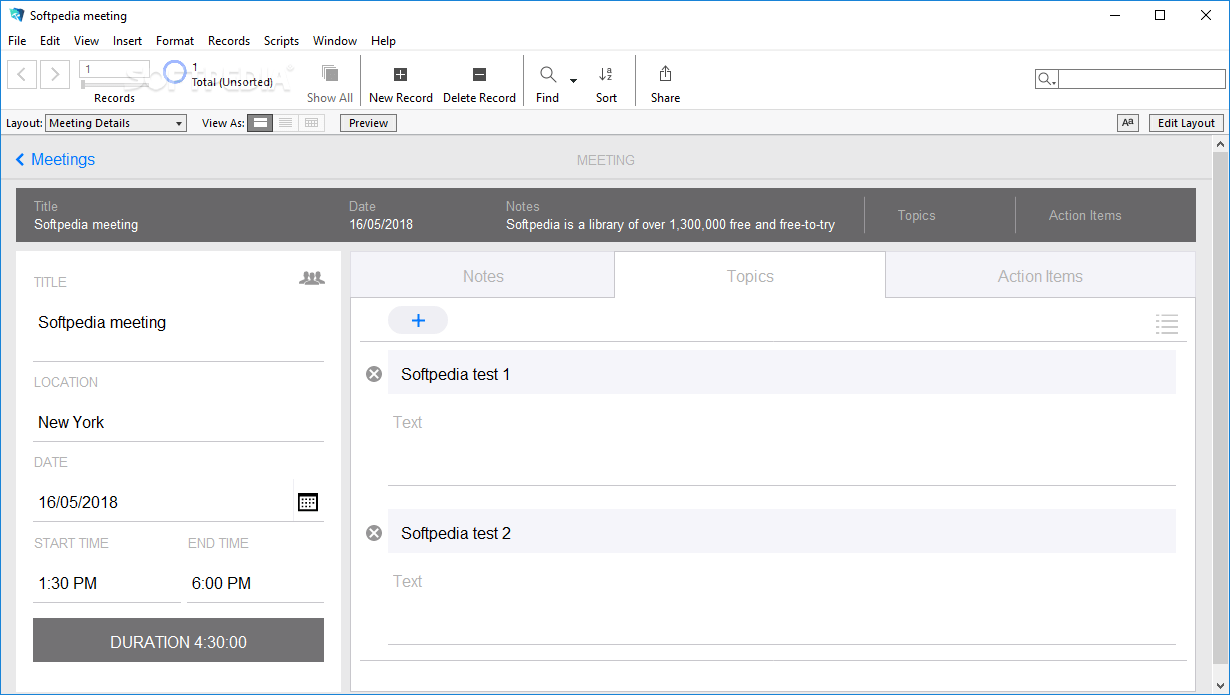Open the Records menu
Screen dimensions: 1230x695
point(229,41)
